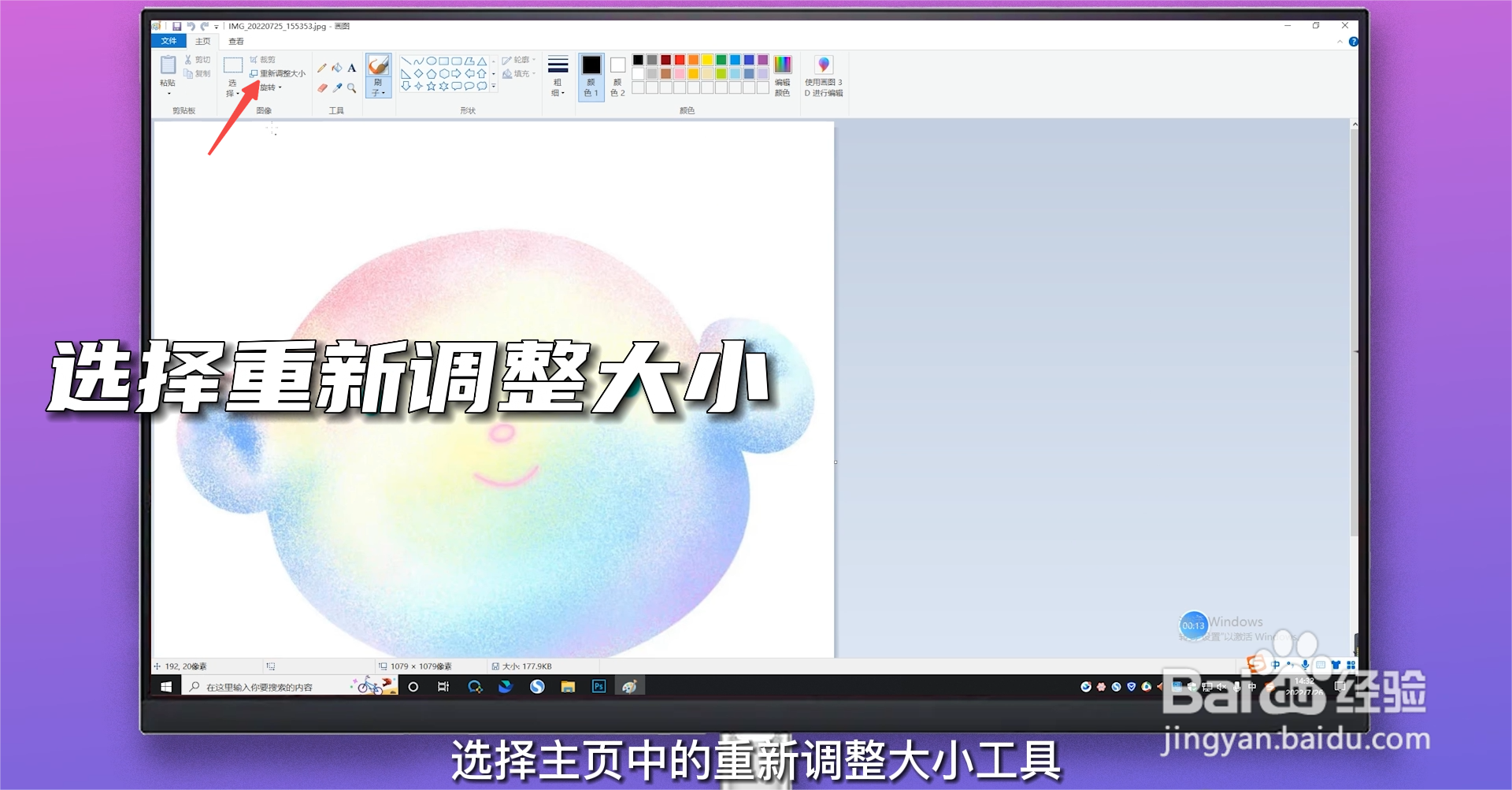Open Photoshop from the taskbar

(x=598, y=687)
